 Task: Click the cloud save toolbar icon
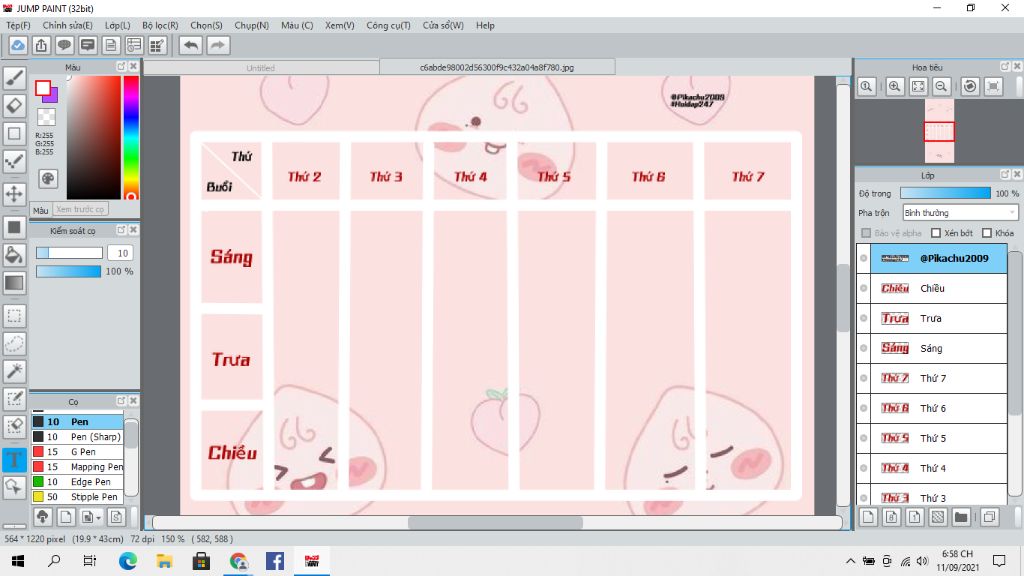[x=18, y=45]
